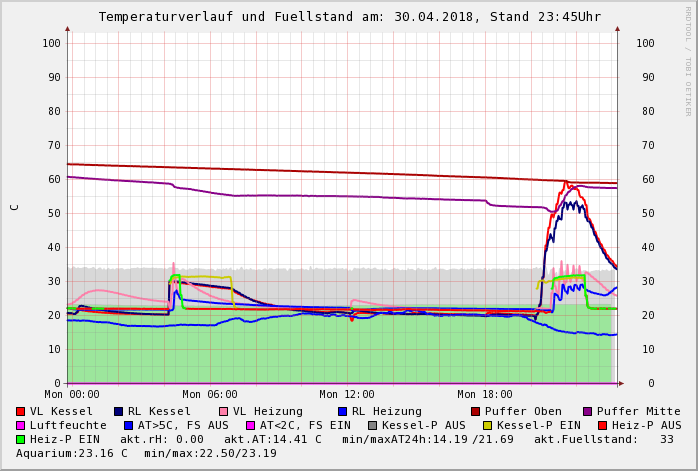Select the gray Kessel-P AUS legend swatch
Viewport: 698px width, 471px height.
[x=372, y=425]
